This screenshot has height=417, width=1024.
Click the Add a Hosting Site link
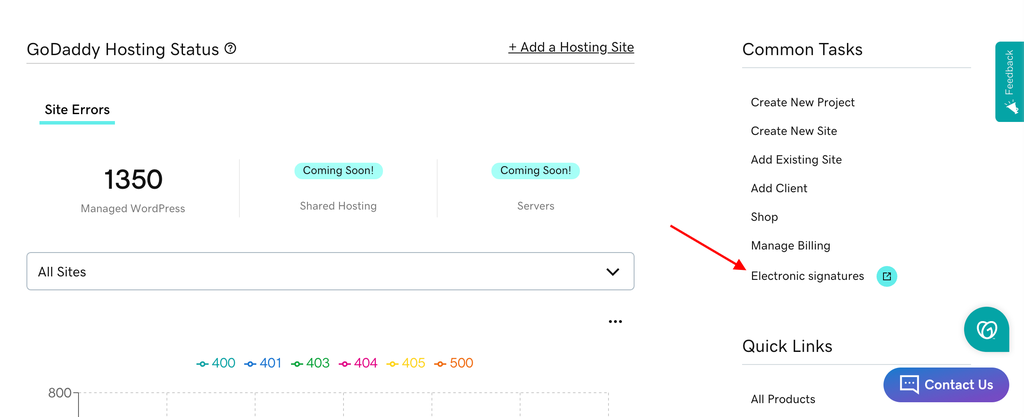(571, 47)
